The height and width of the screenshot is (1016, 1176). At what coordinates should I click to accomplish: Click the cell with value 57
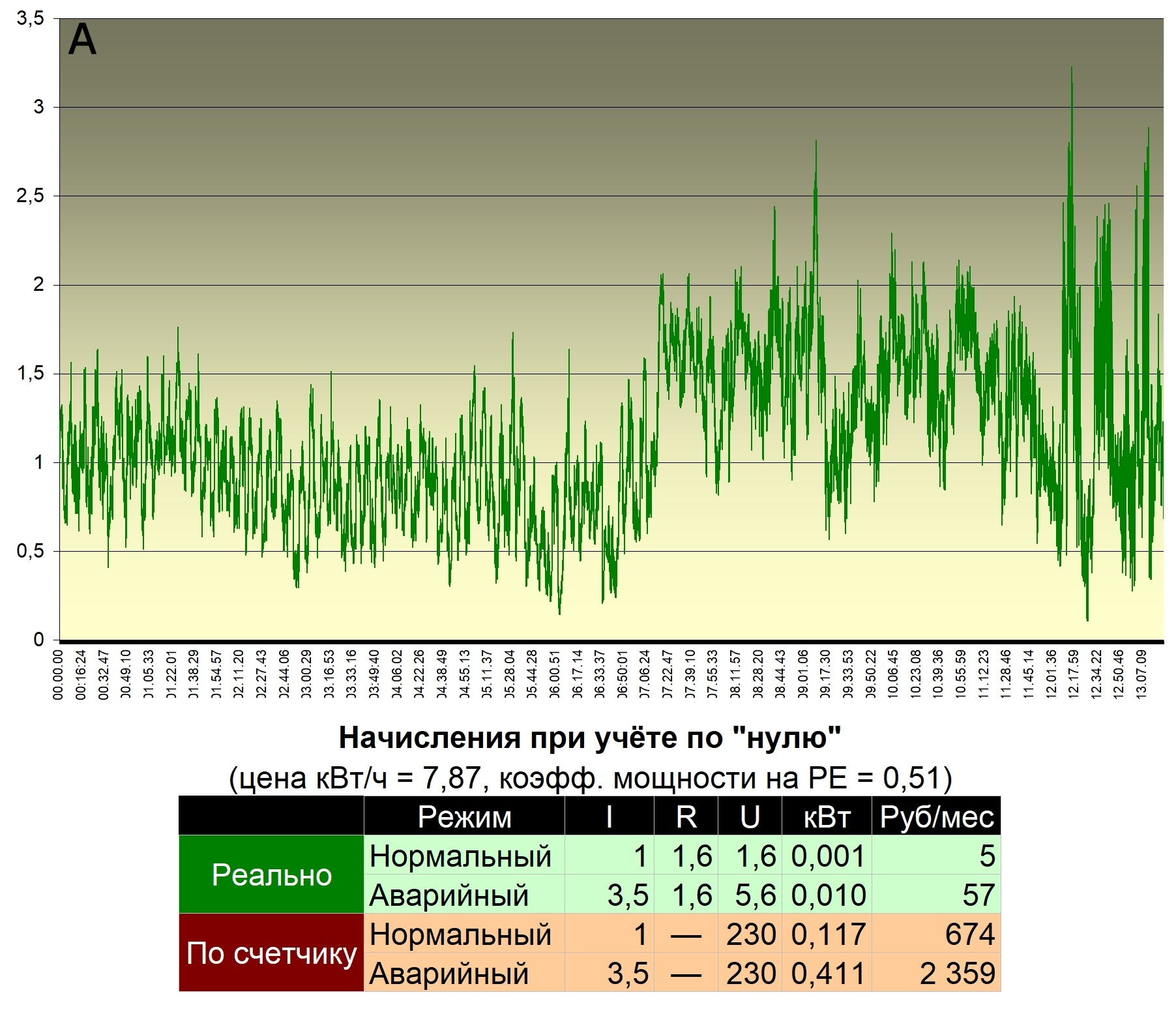pos(936,895)
